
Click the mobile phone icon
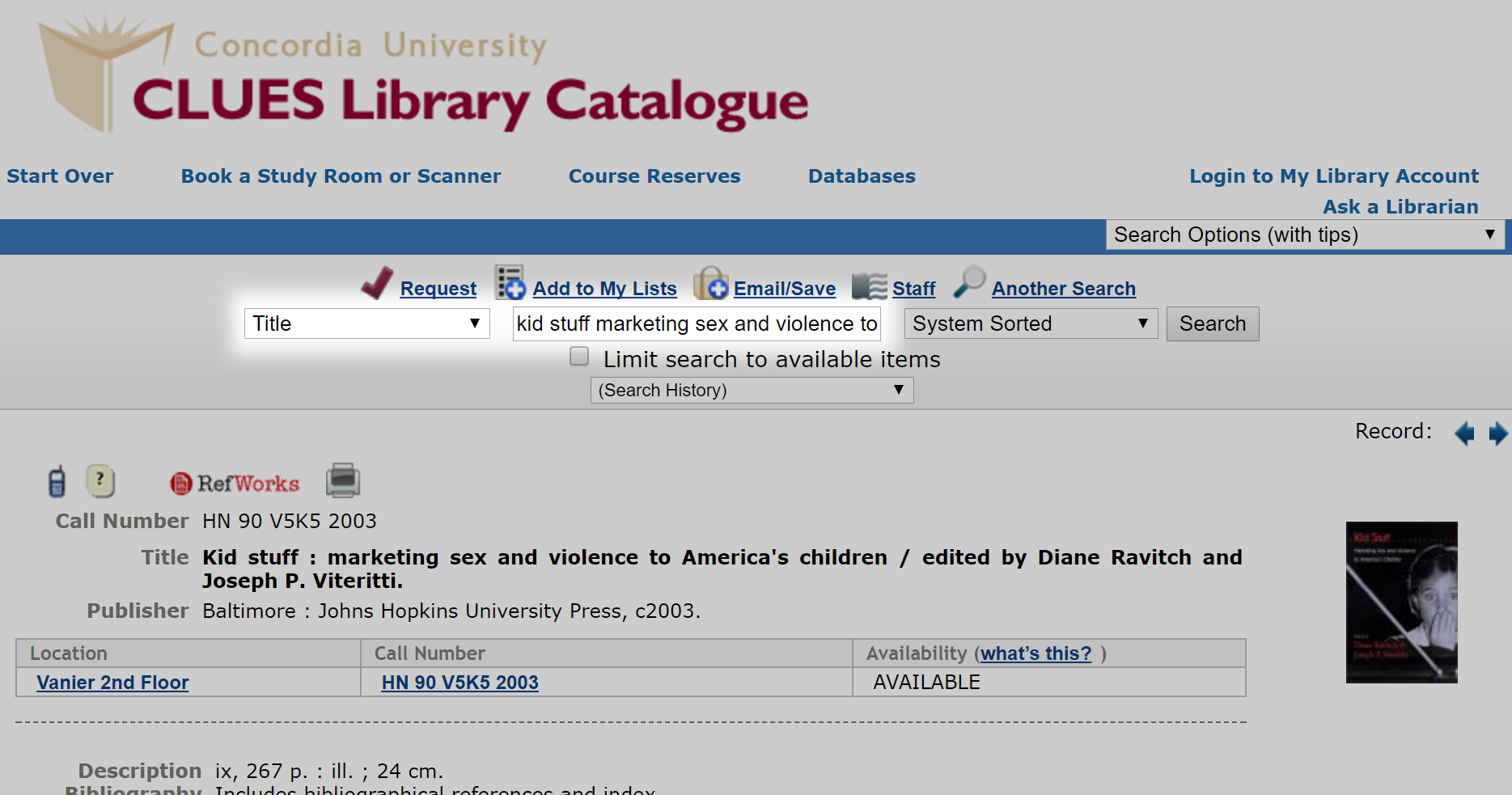(57, 481)
